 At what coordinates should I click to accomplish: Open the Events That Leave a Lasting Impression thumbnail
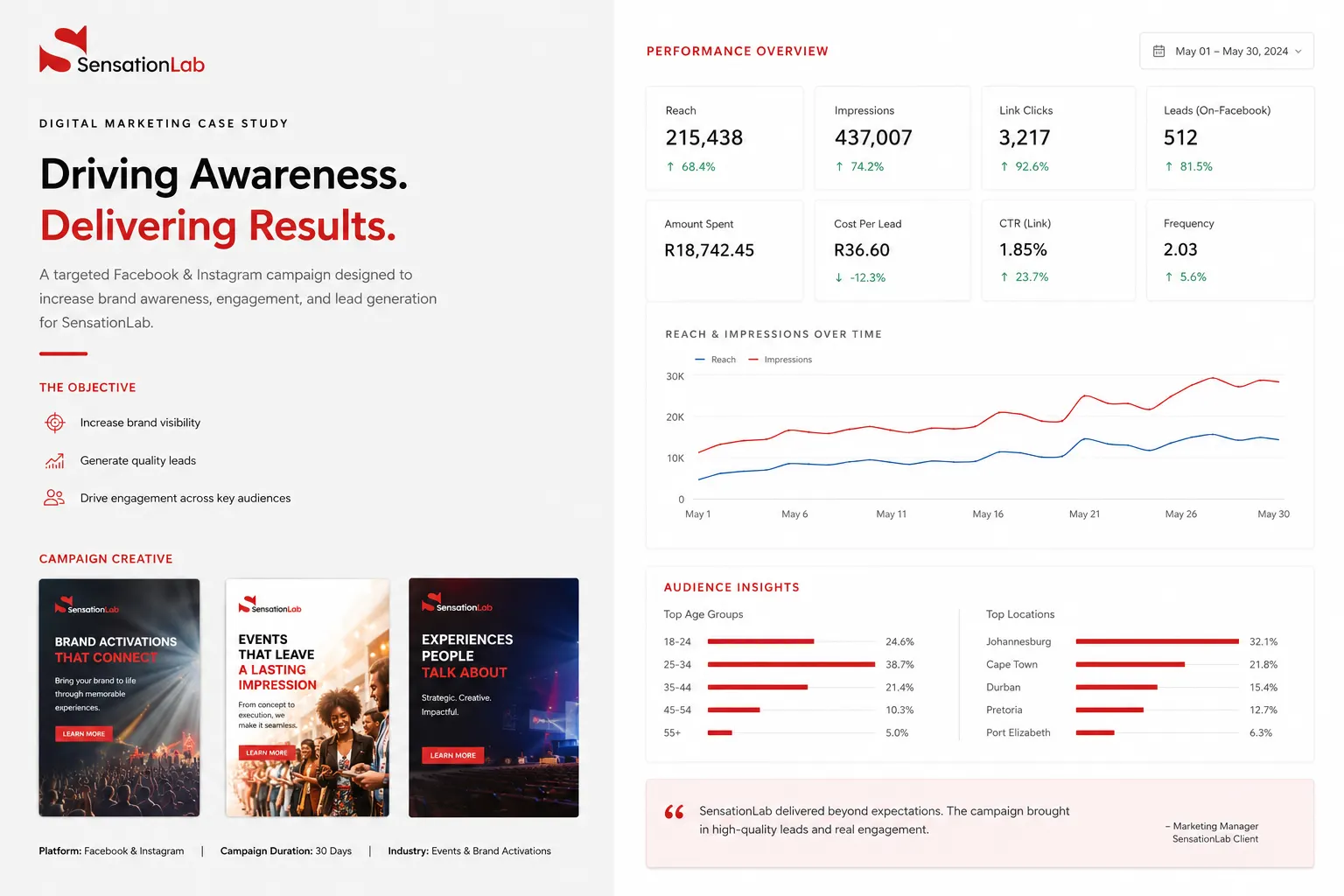(307, 697)
